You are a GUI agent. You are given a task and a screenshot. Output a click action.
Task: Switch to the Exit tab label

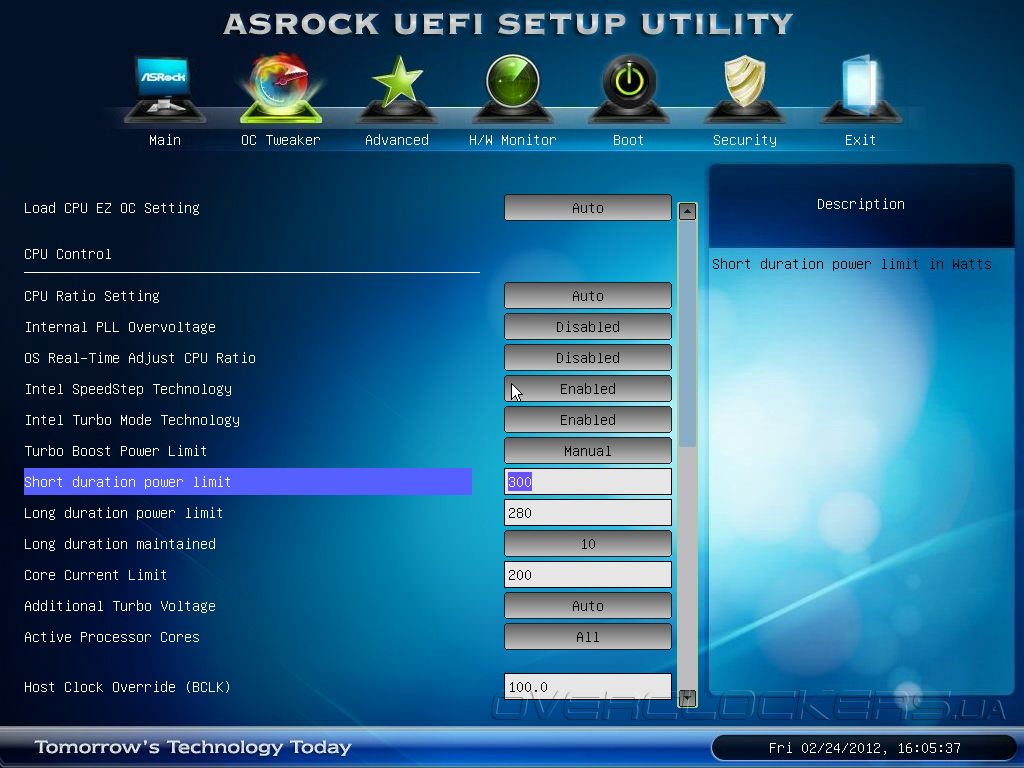pyautogui.click(x=860, y=140)
